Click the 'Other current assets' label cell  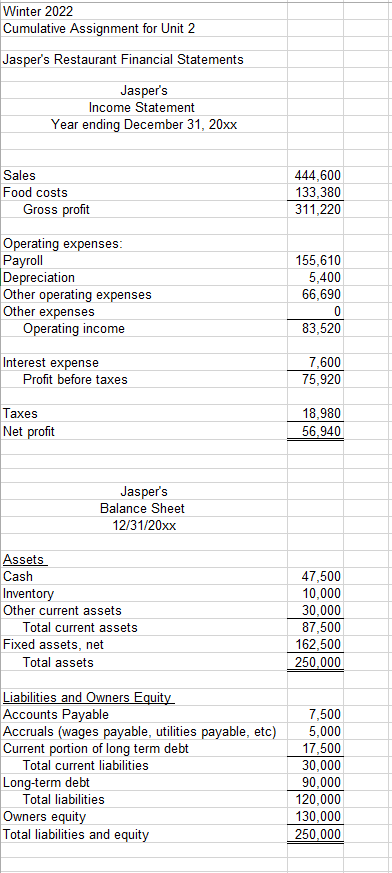[x=144, y=611]
